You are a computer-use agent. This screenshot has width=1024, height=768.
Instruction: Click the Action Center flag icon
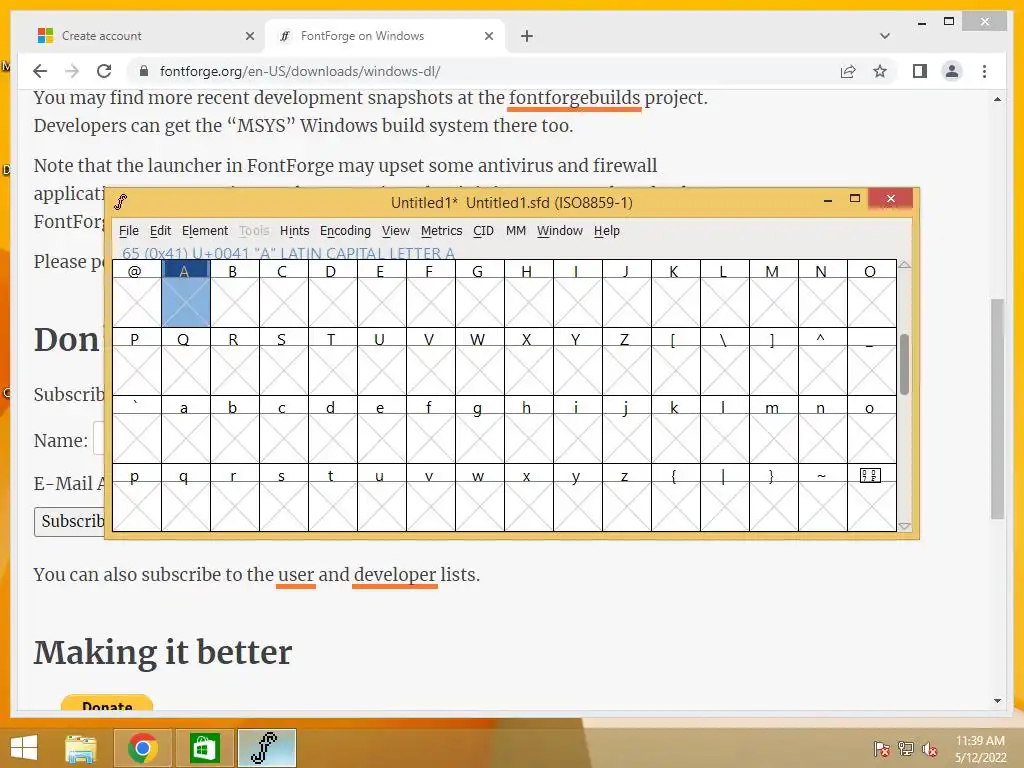point(881,749)
